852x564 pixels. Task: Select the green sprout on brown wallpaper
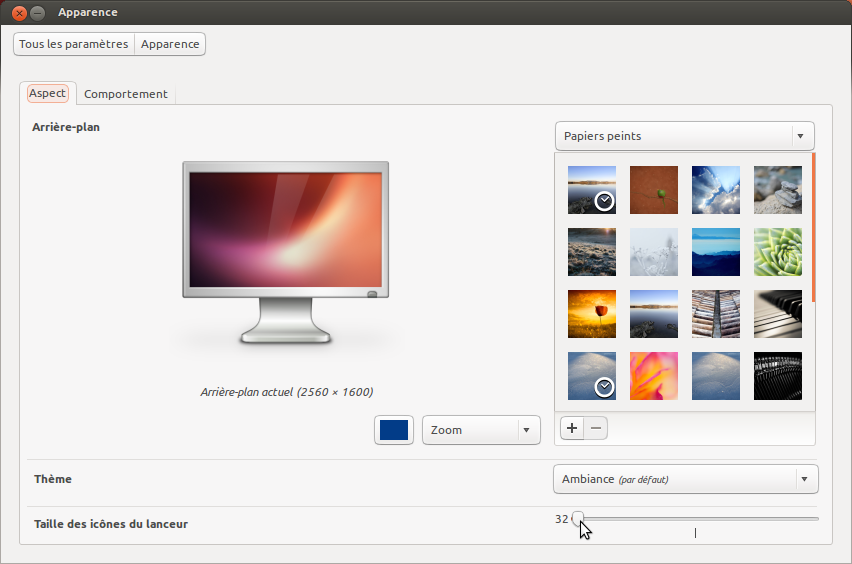coord(654,190)
